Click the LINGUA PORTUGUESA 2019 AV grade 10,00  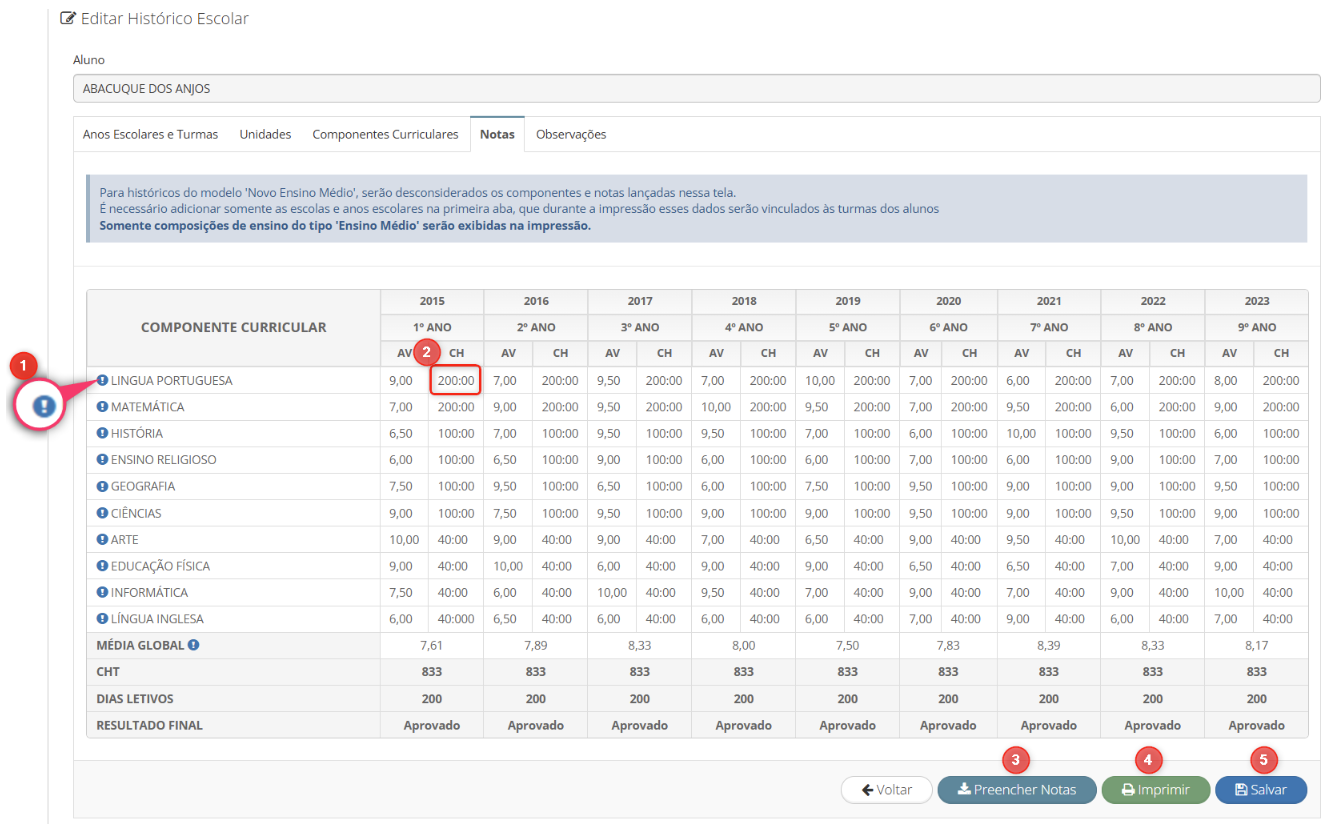[x=820, y=381]
